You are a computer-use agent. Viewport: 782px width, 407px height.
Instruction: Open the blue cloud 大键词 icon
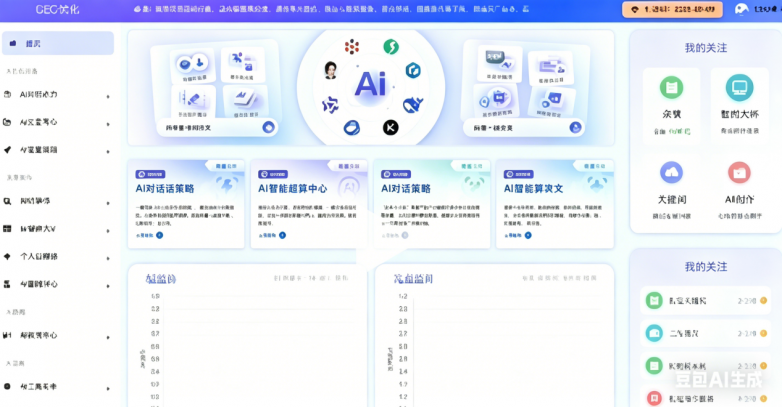tap(671, 171)
